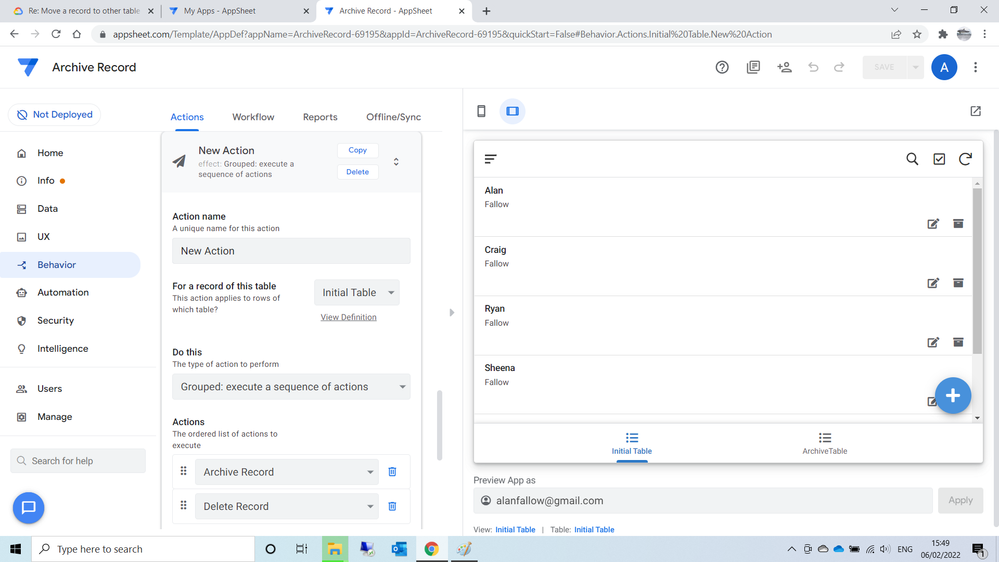The height and width of the screenshot is (562, 999).
Task: Click the Copy action button
Action: pyautogui.click(x=357, y=150)
